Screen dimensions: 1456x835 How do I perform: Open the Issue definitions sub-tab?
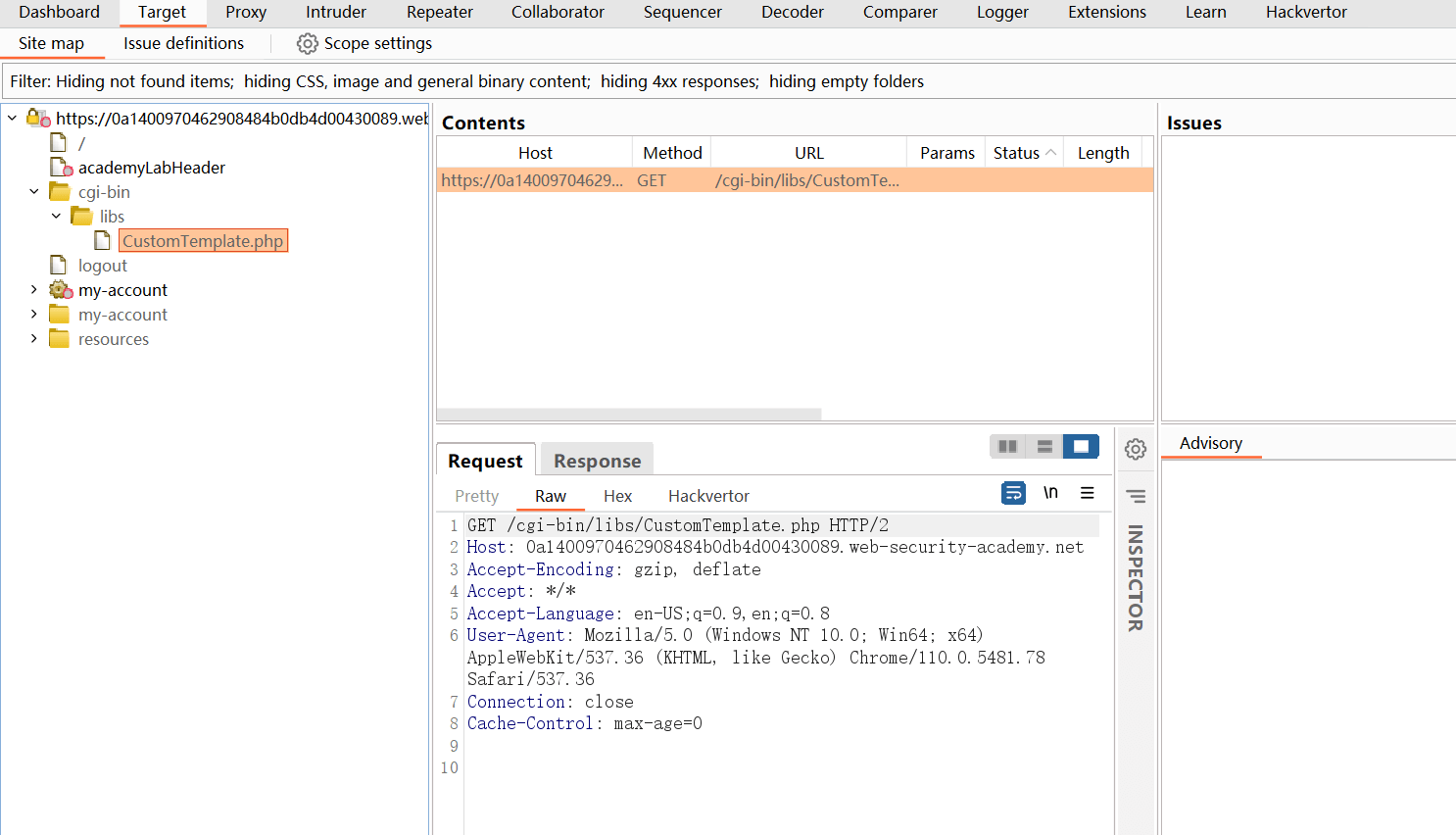183,43
